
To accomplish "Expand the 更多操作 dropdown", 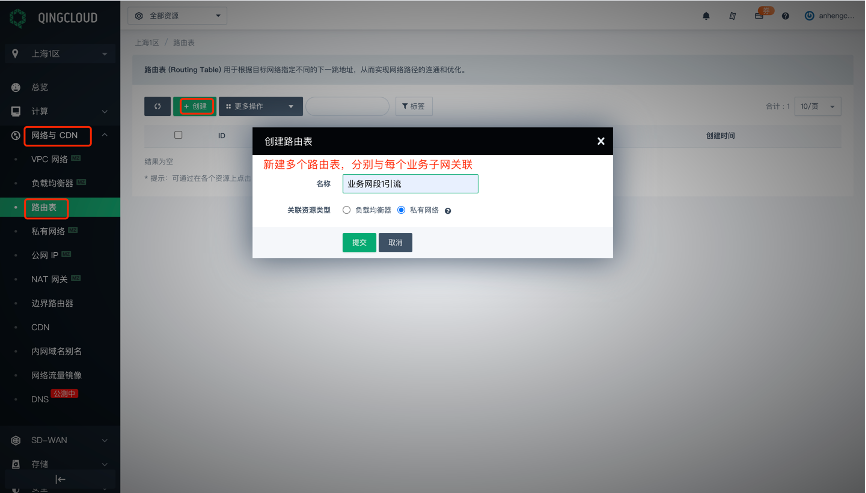I will point(260,106).
